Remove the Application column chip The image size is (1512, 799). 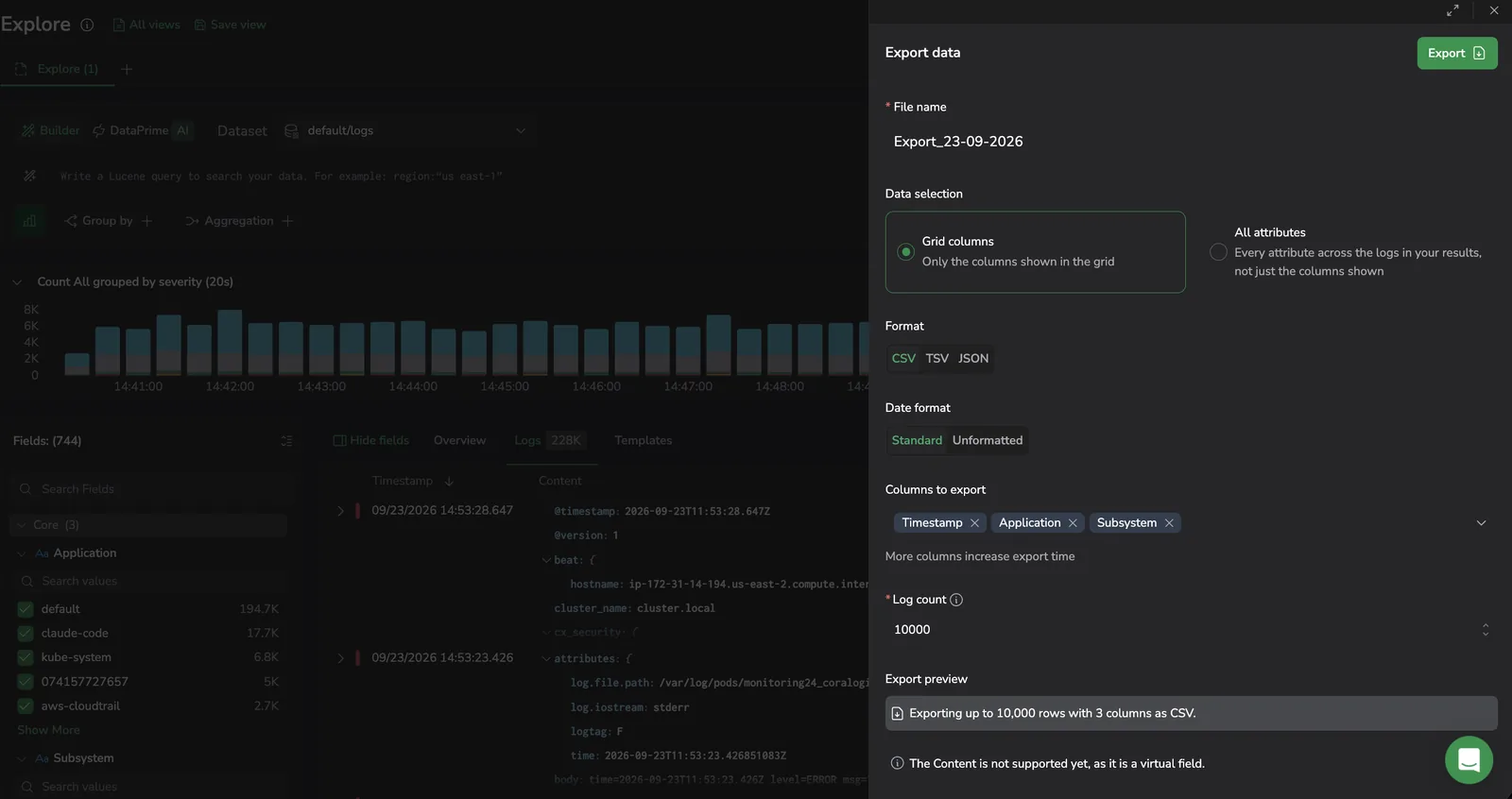pyautogui.click(x=1073, y=523)
